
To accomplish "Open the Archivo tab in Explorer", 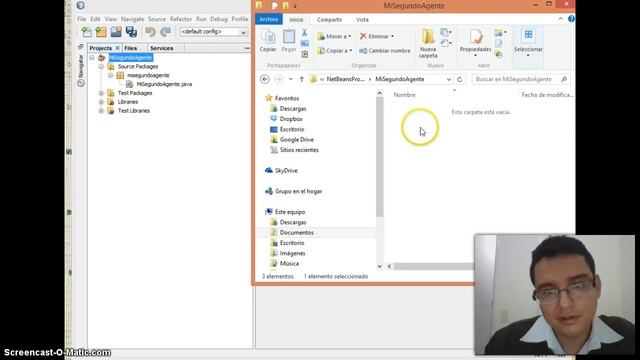I will [x=269, y=19].
